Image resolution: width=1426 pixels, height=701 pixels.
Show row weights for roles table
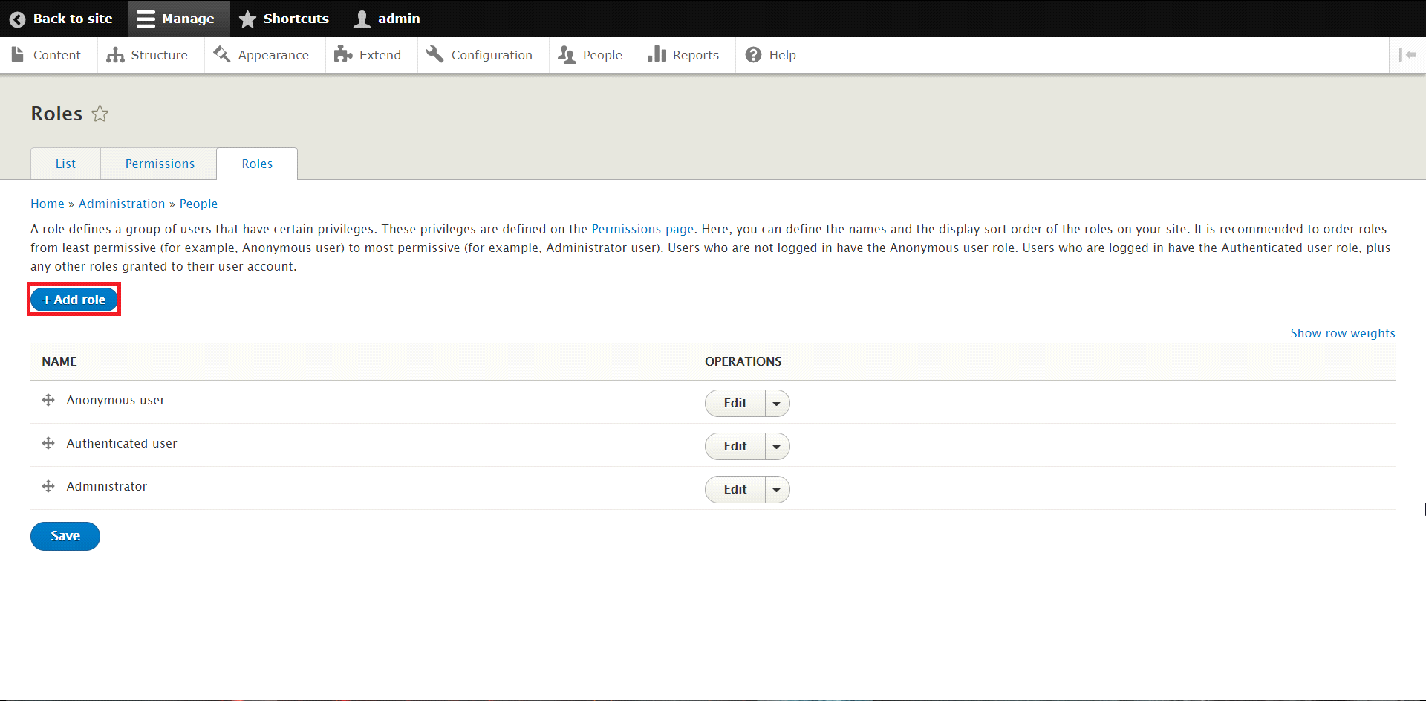tap(1342, 333)
